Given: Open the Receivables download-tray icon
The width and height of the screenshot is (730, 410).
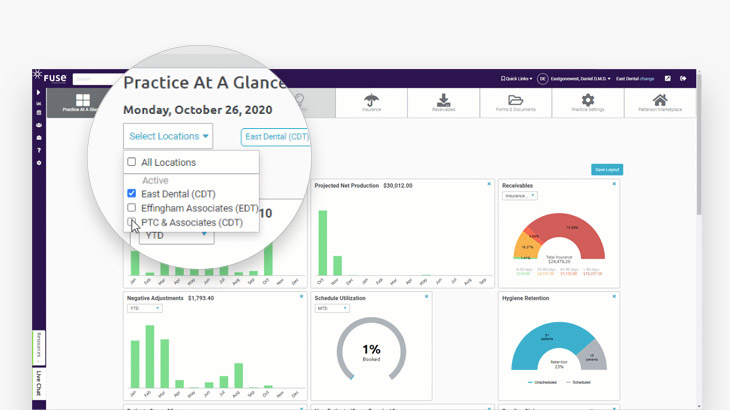Looking at the screenshot, I should click(443, 100).
